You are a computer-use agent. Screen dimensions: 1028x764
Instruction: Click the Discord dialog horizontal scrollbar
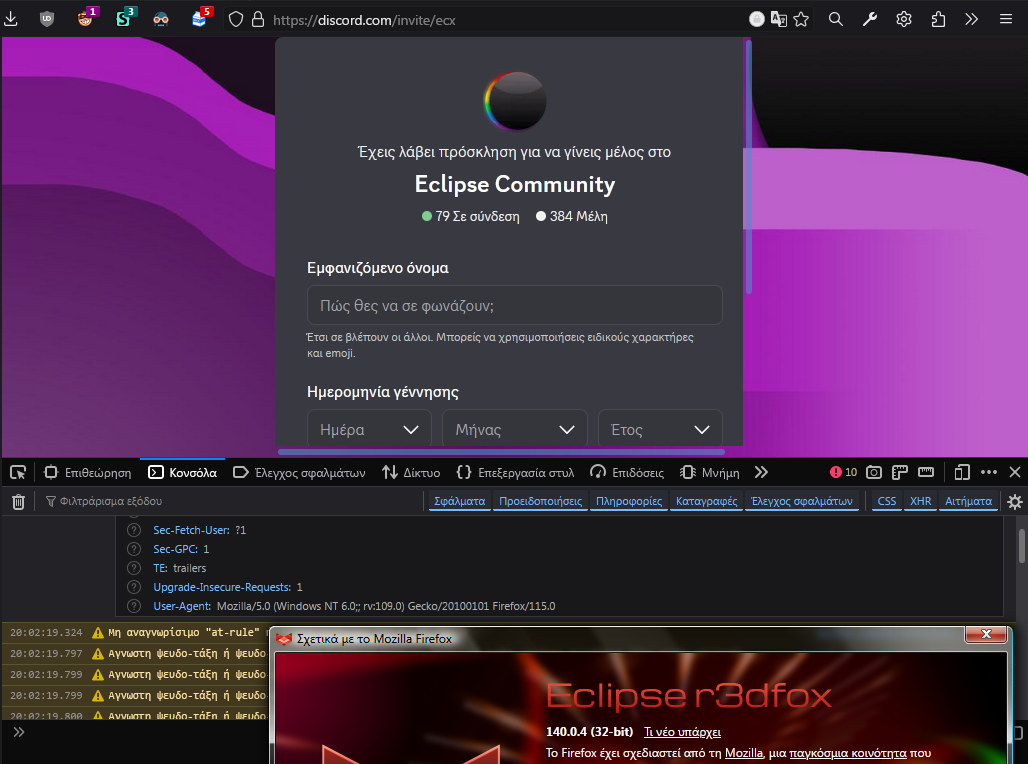(x=502, y=452)
